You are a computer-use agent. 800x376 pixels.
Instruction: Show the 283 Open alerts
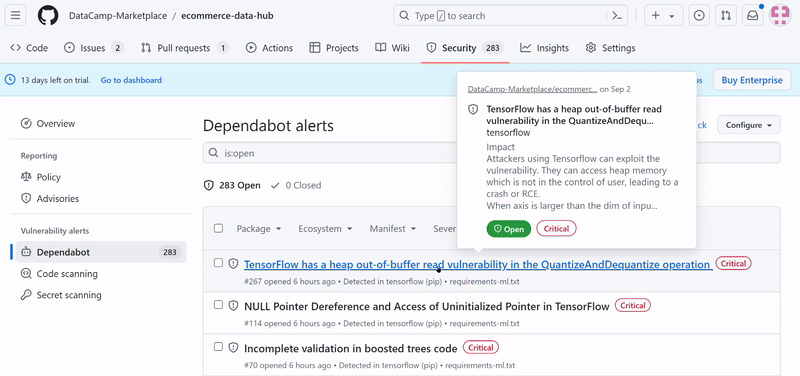232,185
